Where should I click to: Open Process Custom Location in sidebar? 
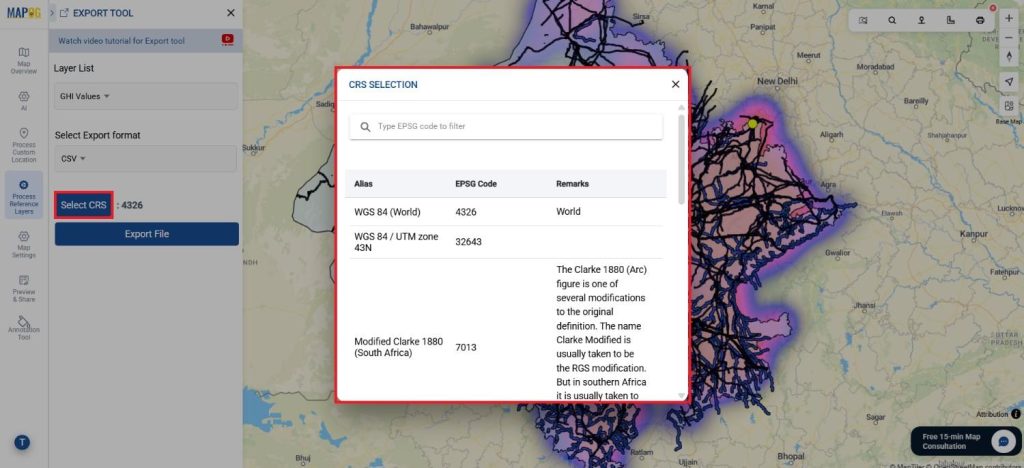click(24, 145)
